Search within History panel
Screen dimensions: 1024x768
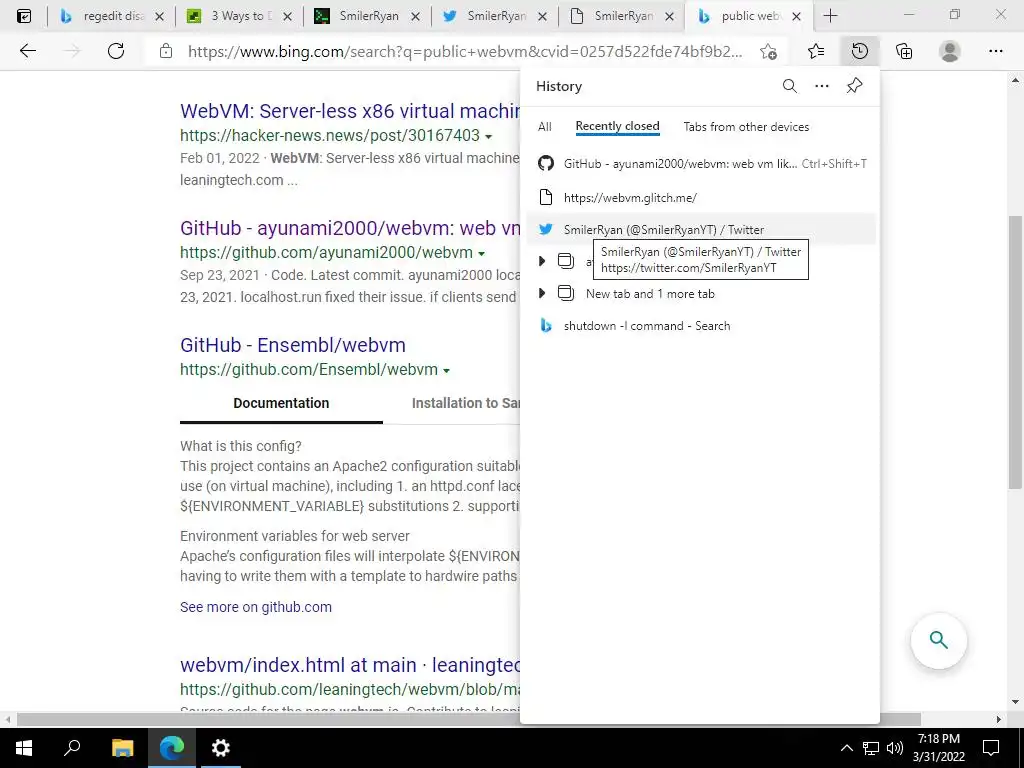[790, 86]
